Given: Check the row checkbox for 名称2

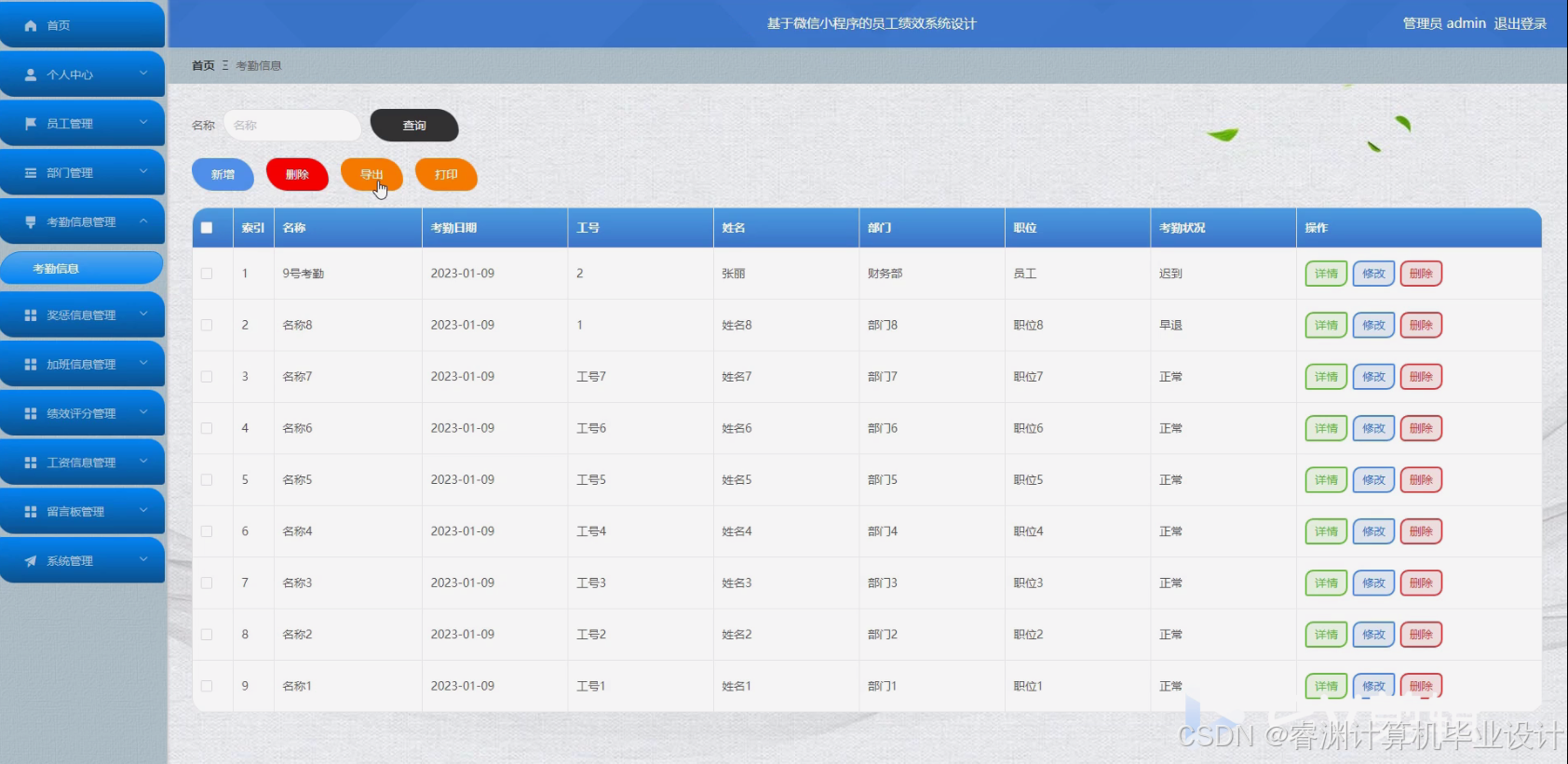Looking at the screenshot, I should pos(207,635).
